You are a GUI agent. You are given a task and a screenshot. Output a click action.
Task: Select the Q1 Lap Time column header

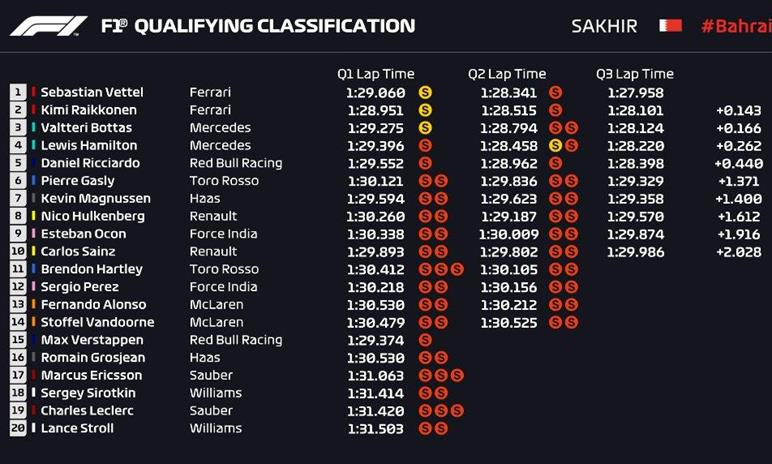[376, 74]
